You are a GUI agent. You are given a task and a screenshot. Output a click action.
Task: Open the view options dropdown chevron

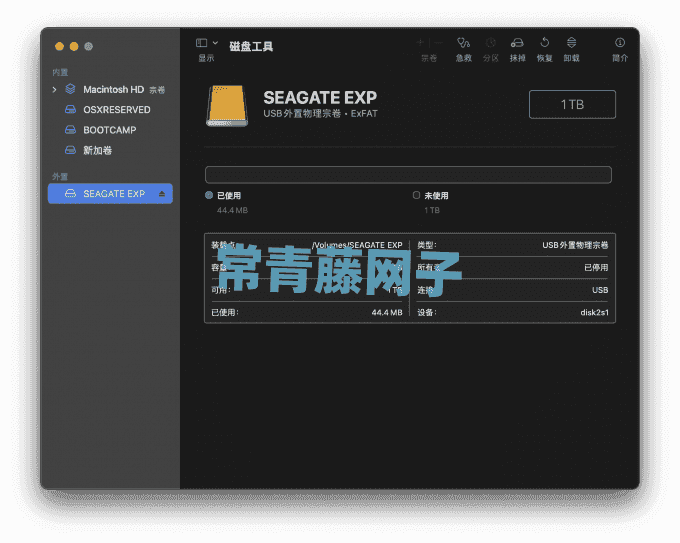point(215,43)
